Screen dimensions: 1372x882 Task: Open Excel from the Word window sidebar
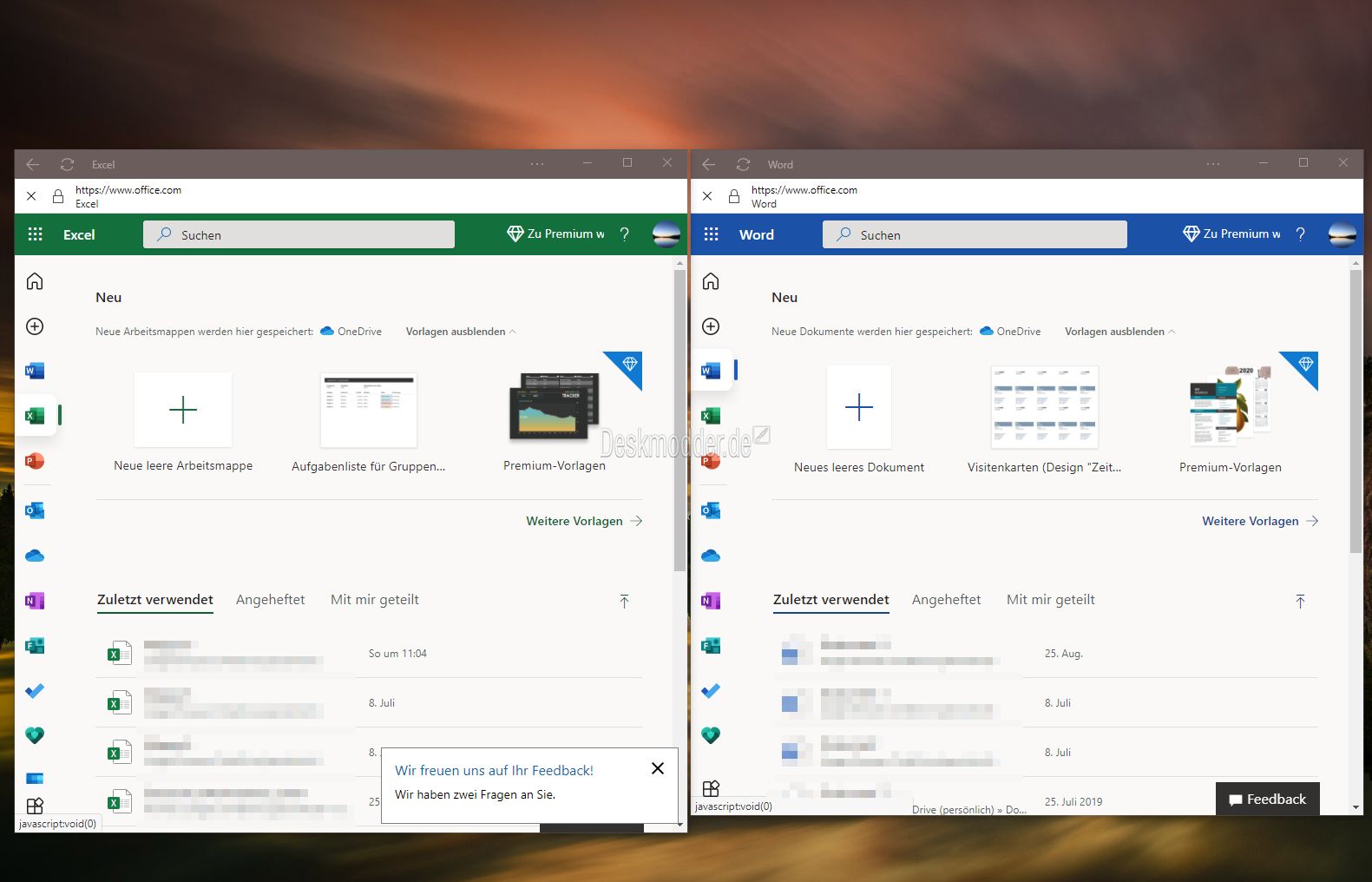(711, 416)
